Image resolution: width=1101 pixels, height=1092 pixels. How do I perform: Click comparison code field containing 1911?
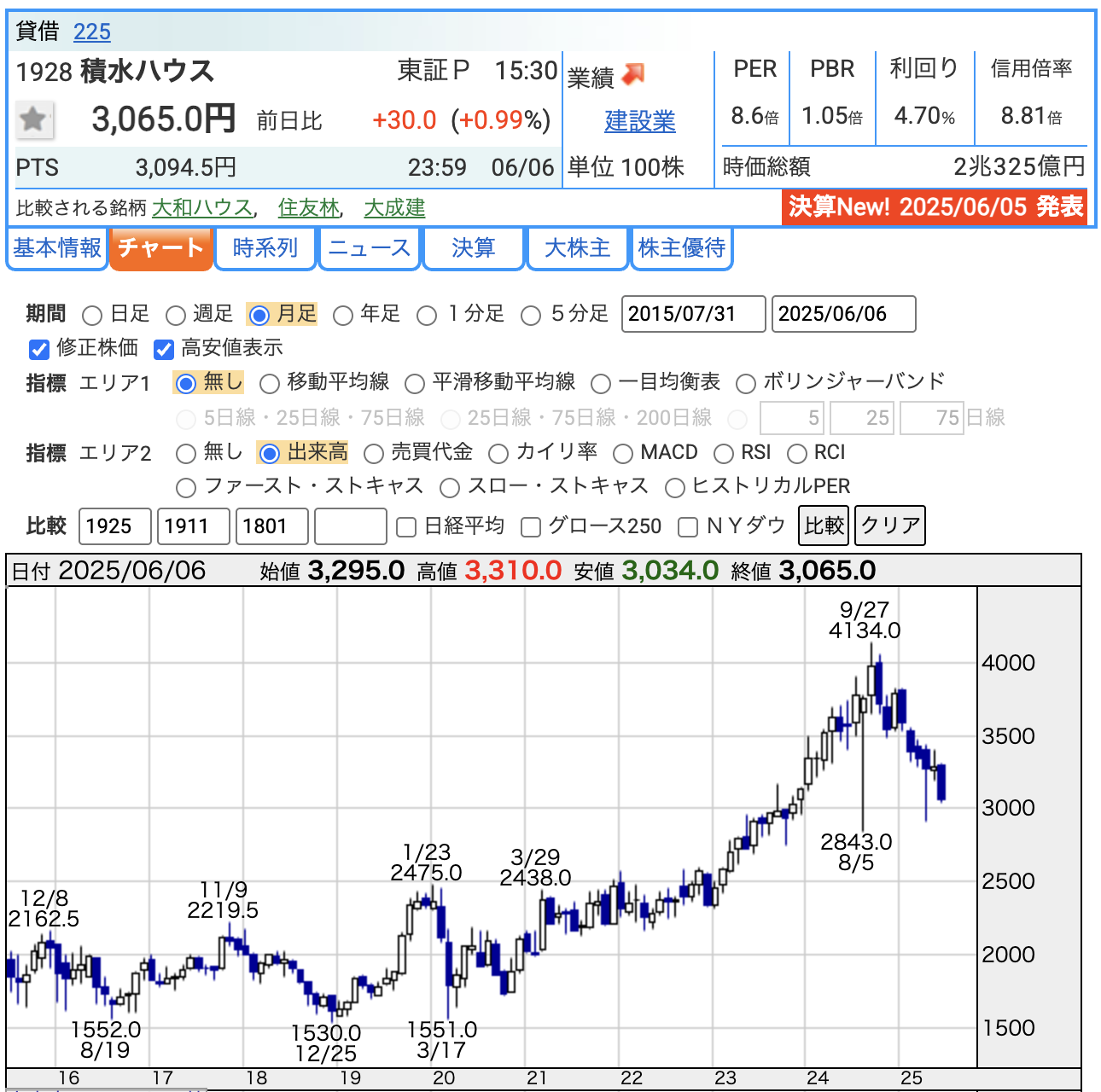[194, 526]
